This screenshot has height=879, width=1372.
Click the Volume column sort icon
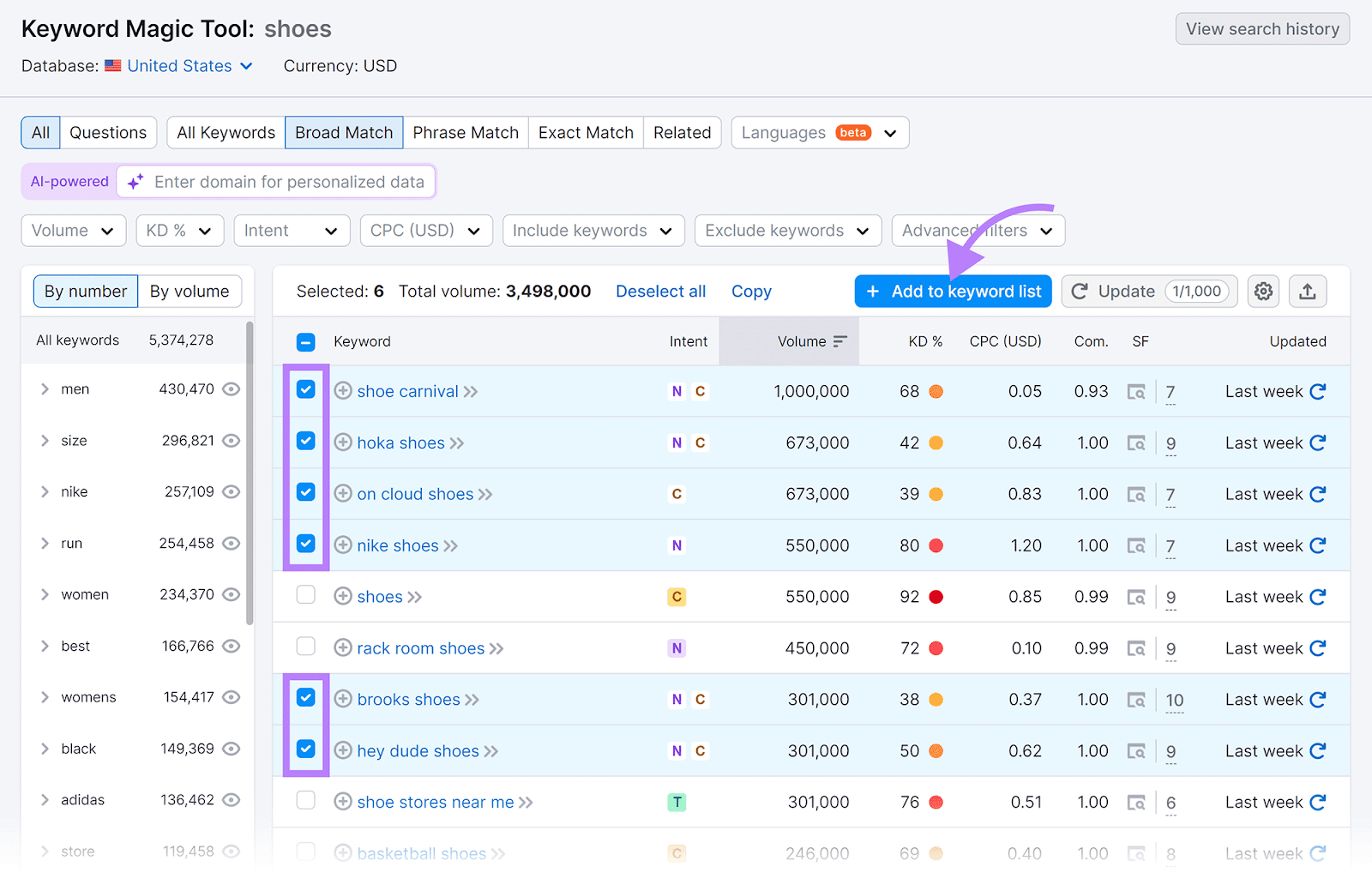(x=839, y=340)
